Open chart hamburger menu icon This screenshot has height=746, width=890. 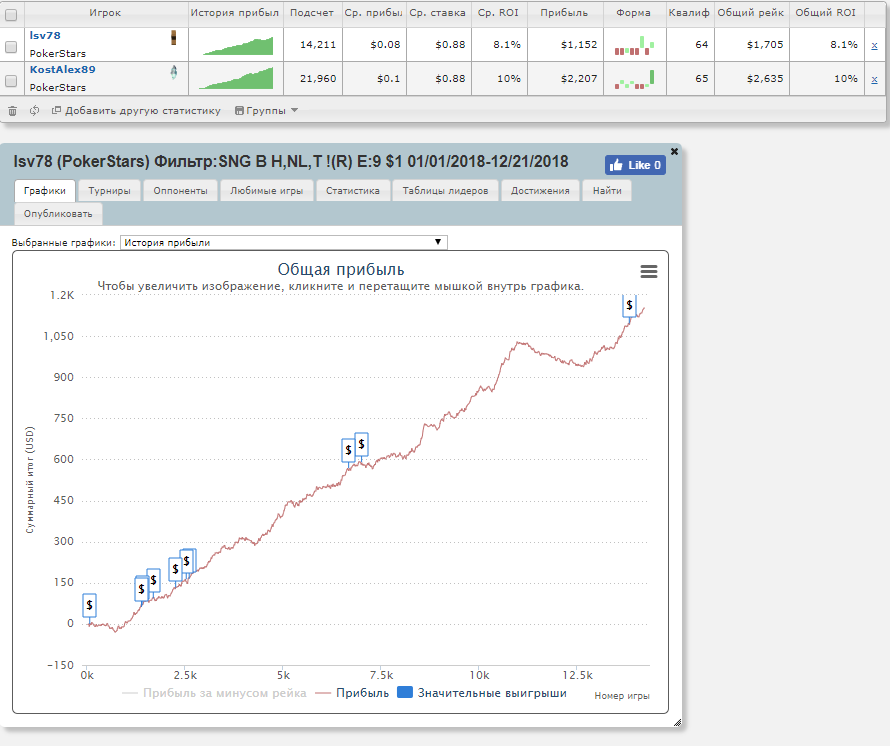click(x=649, y=271)
